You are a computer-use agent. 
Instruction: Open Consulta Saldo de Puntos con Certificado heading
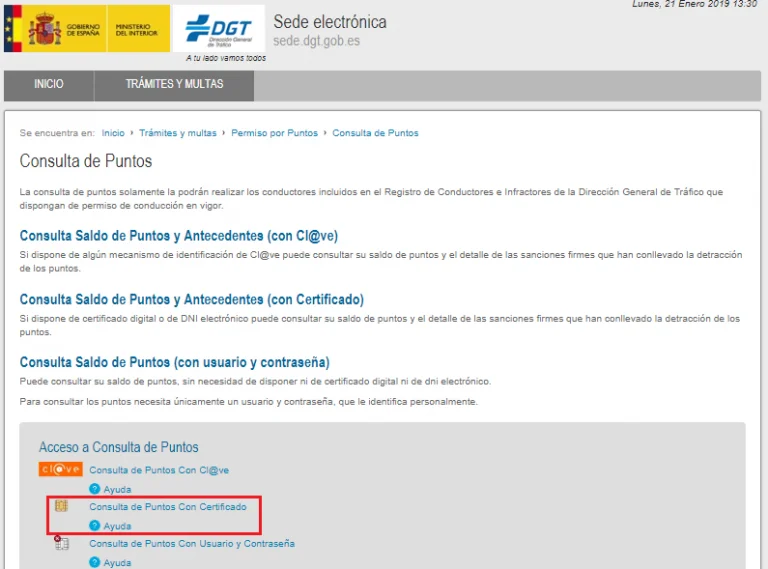pyautogui.click(x=192, y=300)
